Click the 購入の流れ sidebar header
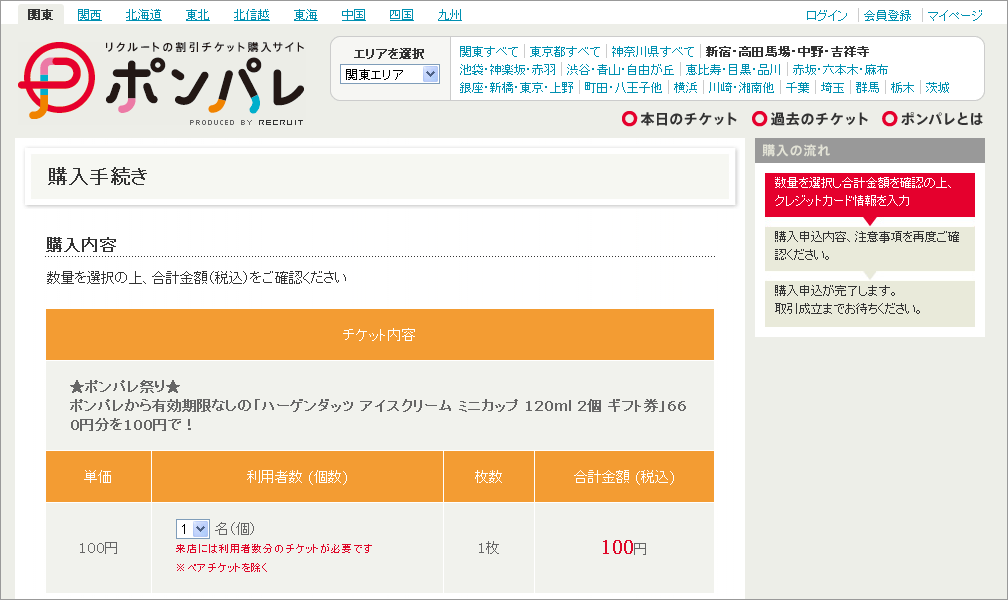The width and height of the screenshot is (1008, 600). [x=870, y=150]
